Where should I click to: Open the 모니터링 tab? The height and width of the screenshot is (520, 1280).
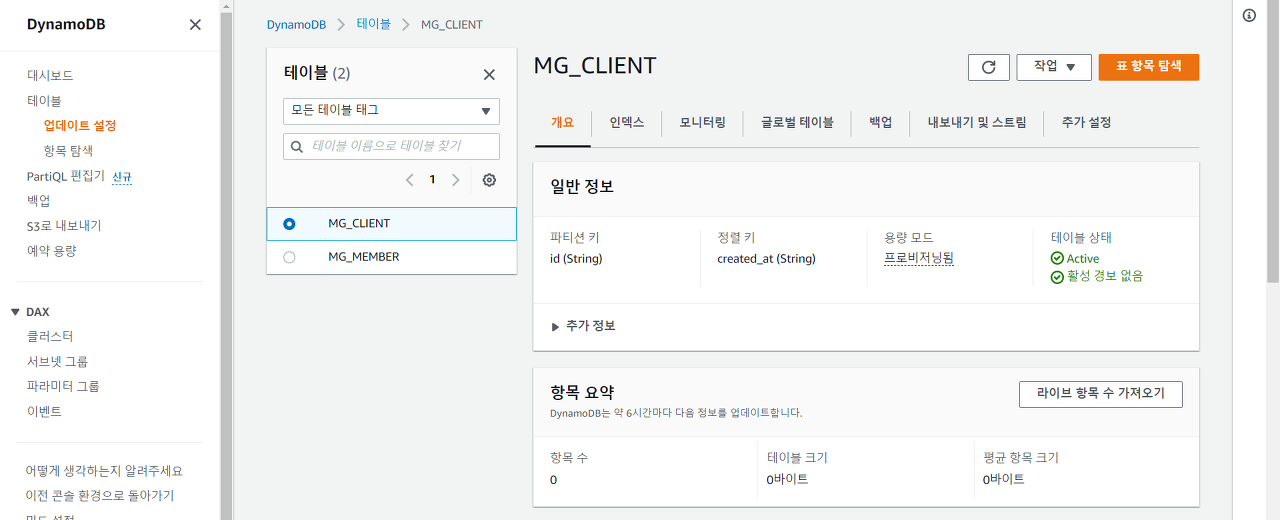click(703, 122)
